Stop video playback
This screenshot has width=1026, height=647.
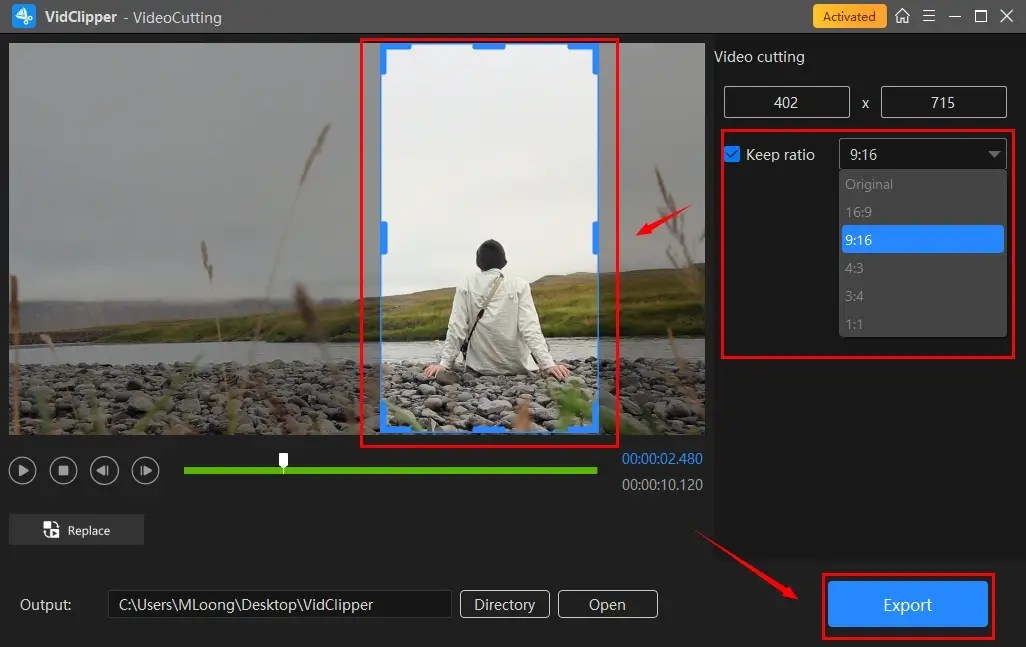(63, 470)
